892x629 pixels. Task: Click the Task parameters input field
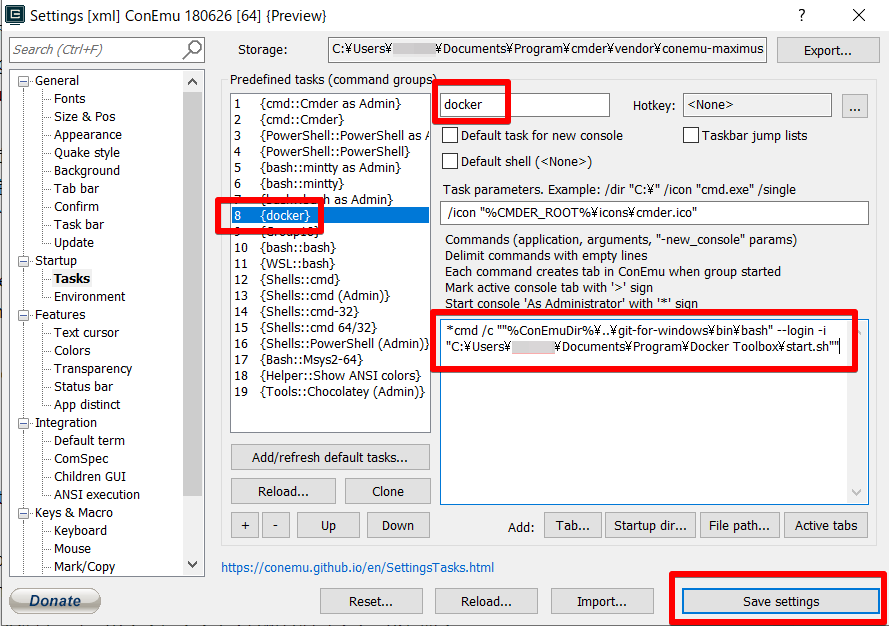(x=654, y=213)
